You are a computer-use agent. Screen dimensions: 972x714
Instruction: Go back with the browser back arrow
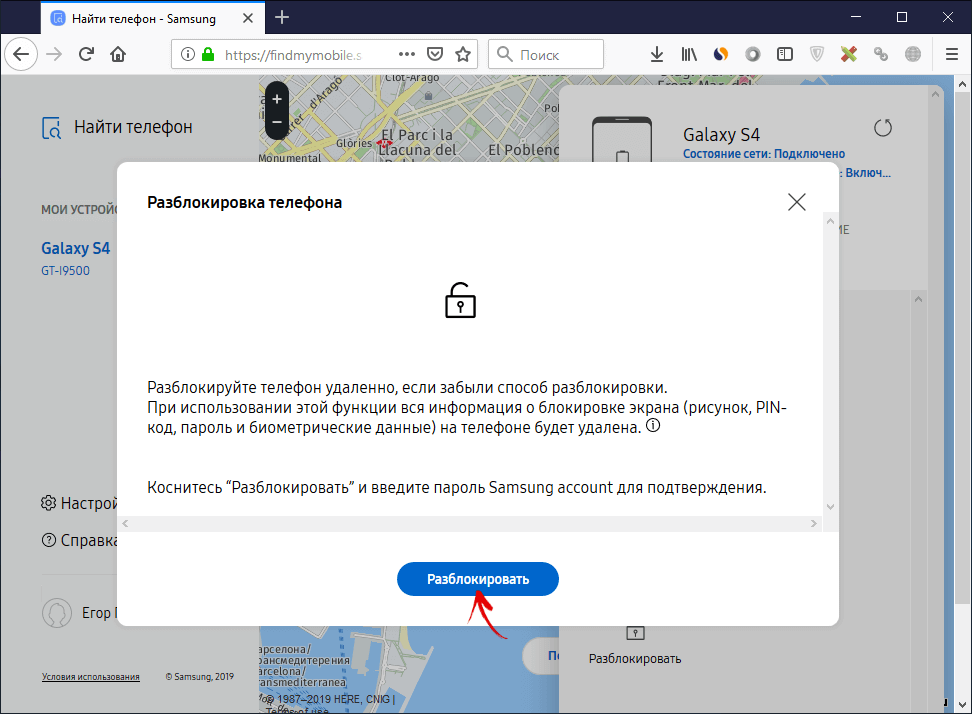[x=21, y=55]
